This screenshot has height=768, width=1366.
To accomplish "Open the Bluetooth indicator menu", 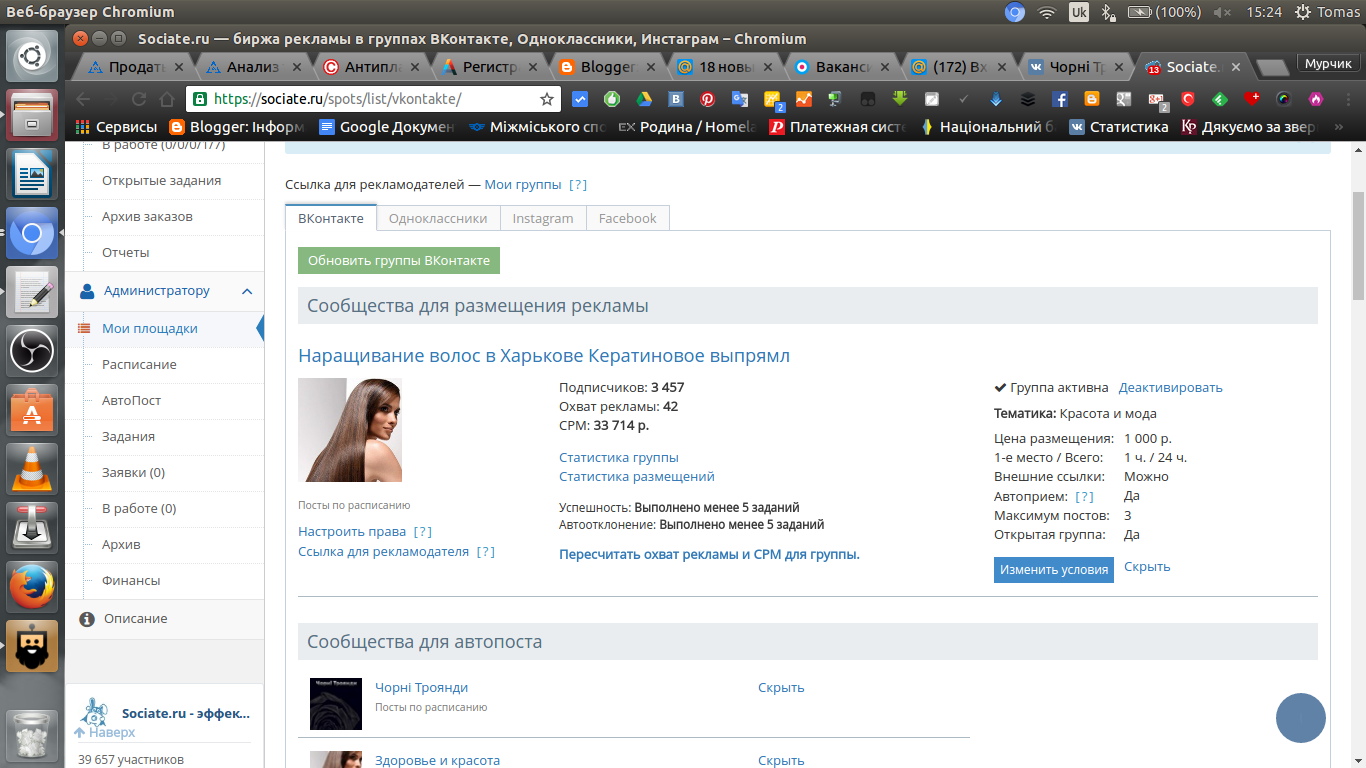I will [x=1108, y=12].
